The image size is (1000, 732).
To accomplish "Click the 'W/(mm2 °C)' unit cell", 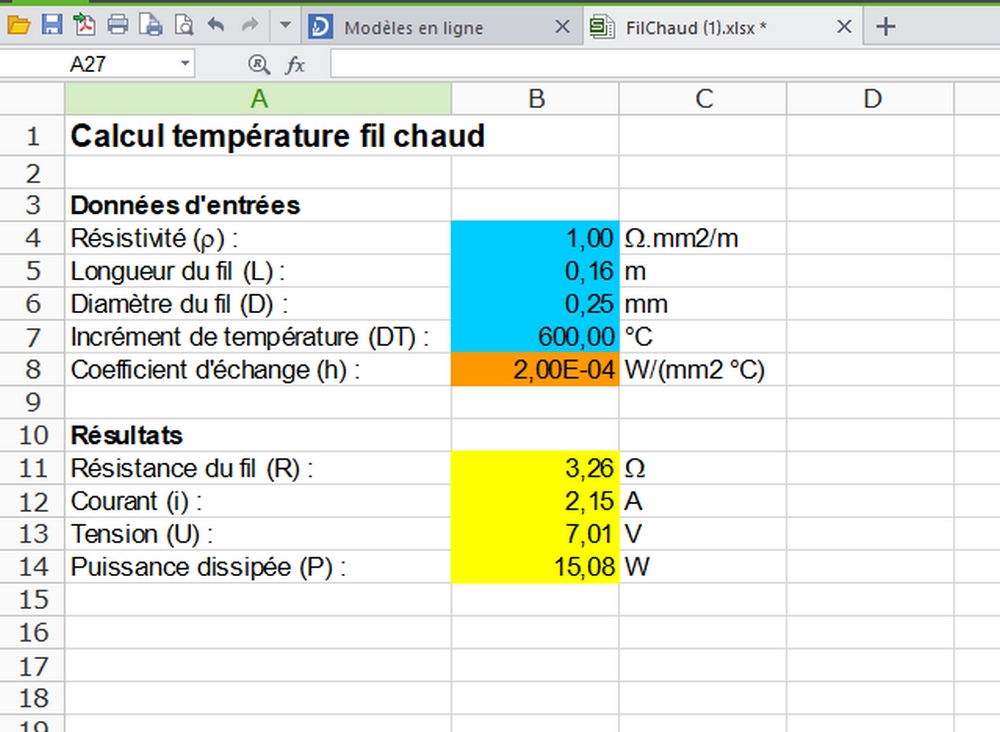I will click(x=703, y=370).
